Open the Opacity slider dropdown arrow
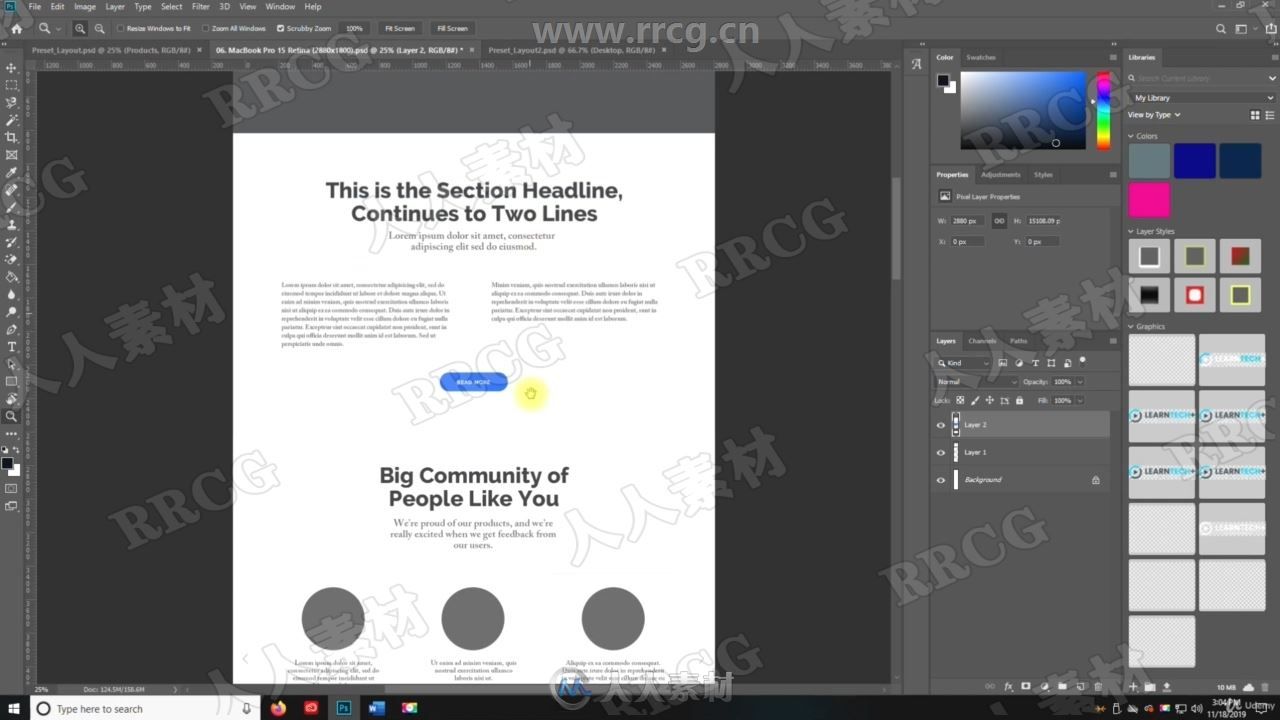 pyautogui.click(x=1080, y=382)
